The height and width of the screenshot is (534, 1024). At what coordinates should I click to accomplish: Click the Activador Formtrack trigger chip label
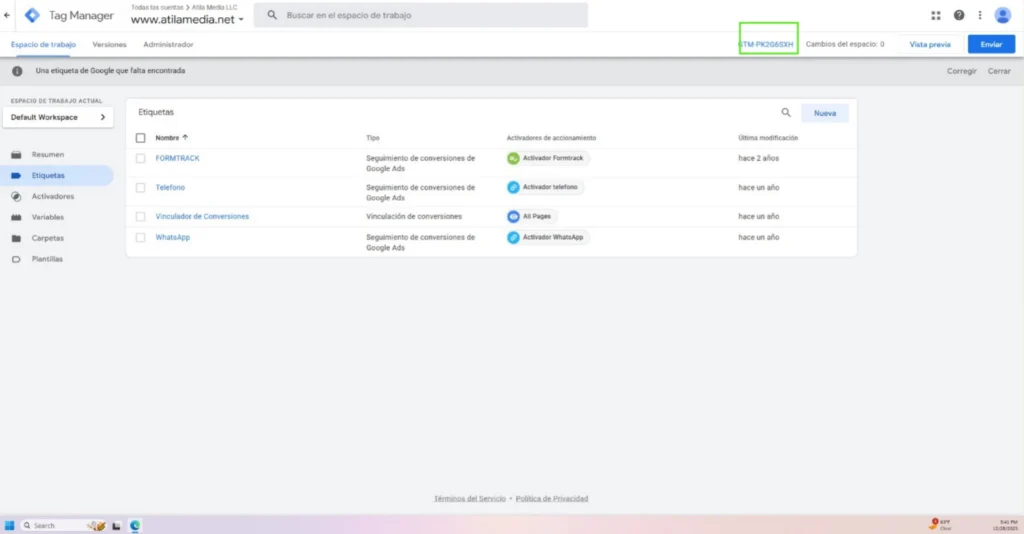[x=552, y=159]
